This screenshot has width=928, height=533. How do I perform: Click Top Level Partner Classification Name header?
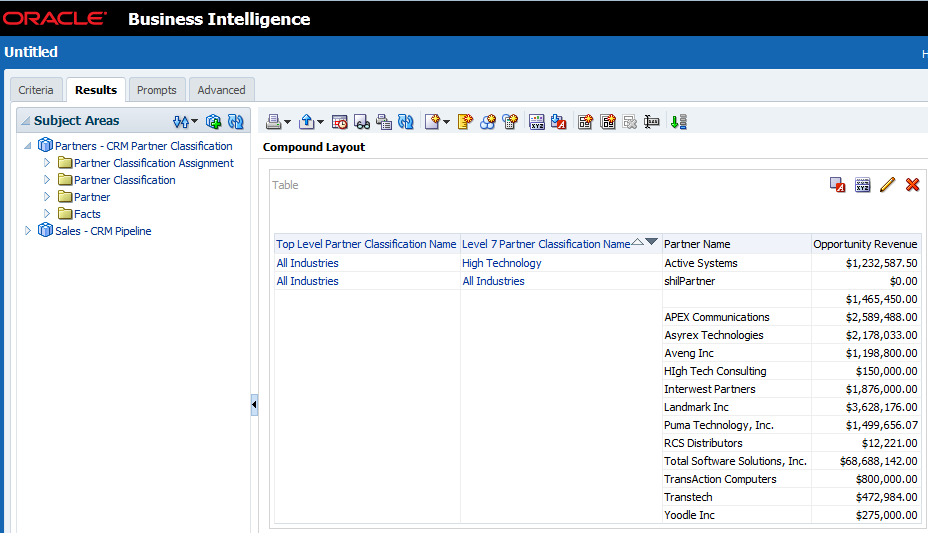pyautogui.click(x=366, y=244)
